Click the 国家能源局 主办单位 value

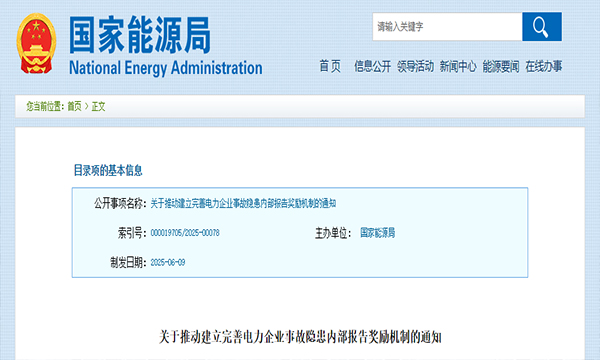click(378, 233)
